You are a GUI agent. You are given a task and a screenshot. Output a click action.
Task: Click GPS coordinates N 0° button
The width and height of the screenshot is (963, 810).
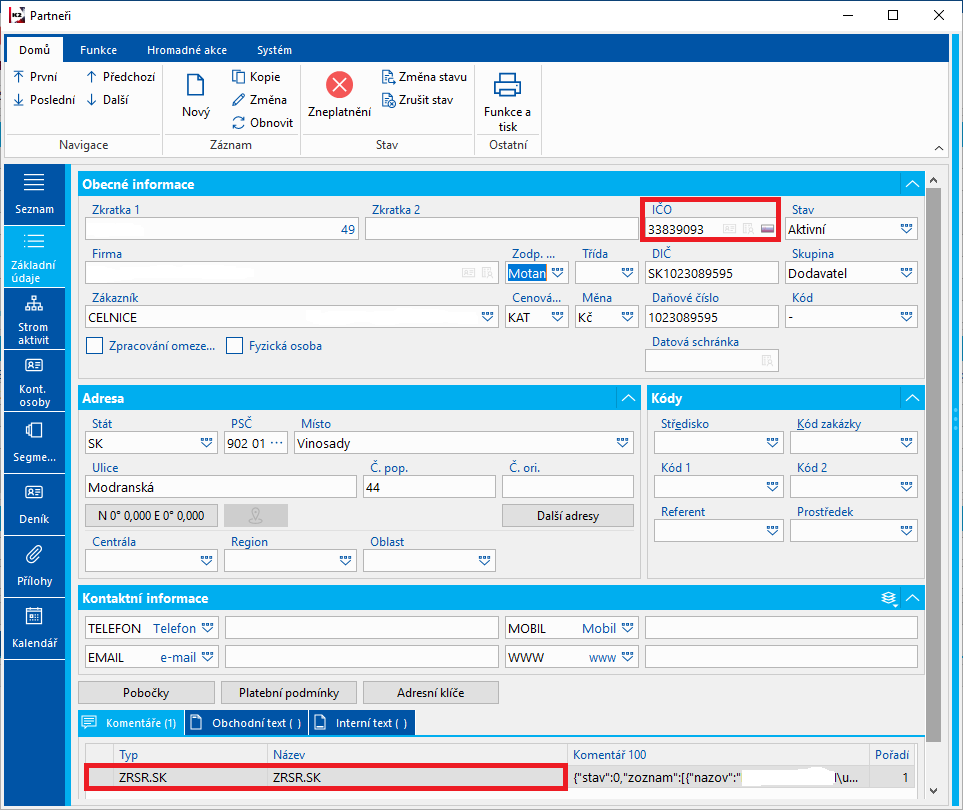click(x=151, y=516)
